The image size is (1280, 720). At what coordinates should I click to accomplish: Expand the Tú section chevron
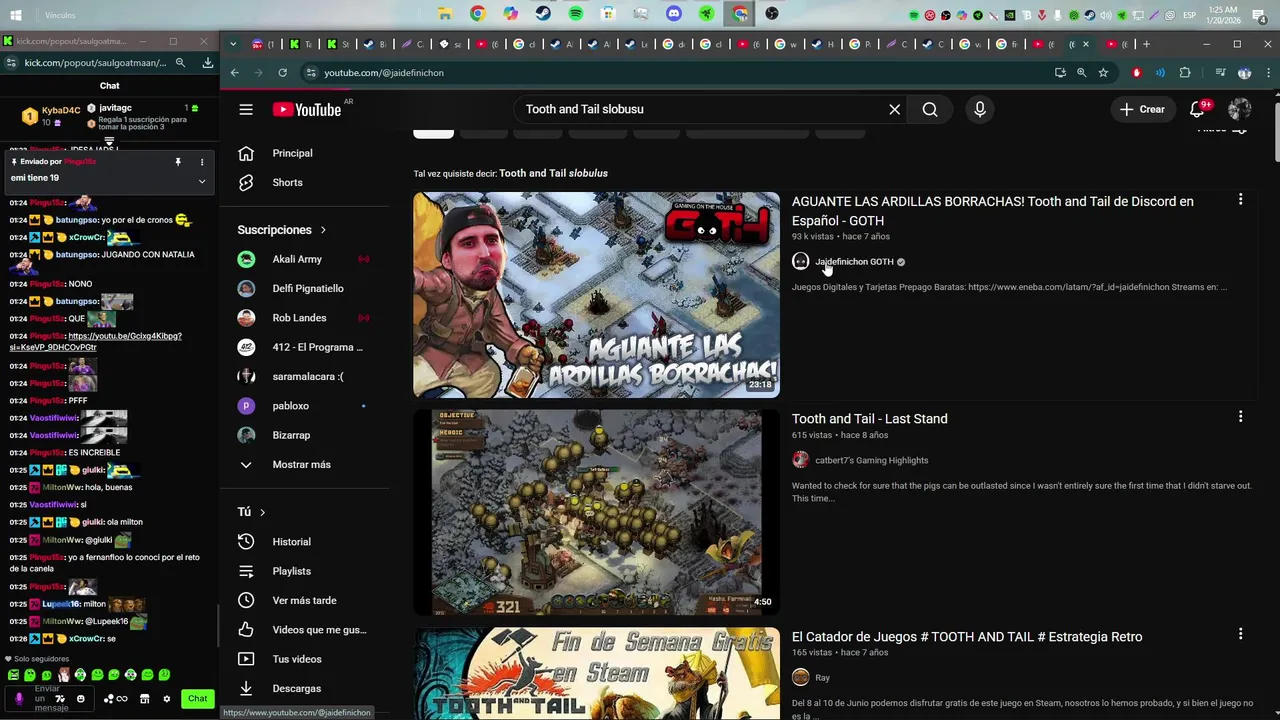[262, 512]
